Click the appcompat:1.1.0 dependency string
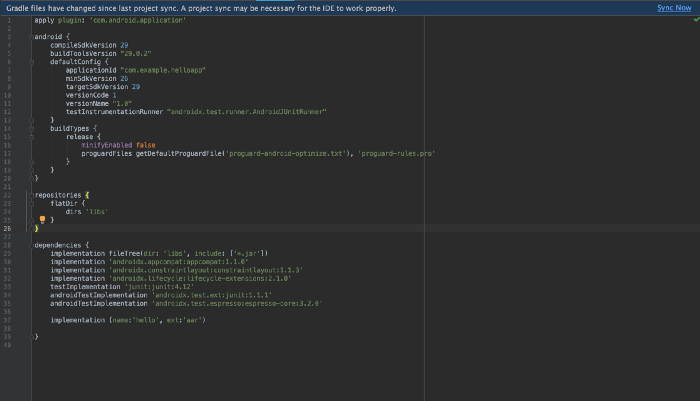 click(179, 262)
